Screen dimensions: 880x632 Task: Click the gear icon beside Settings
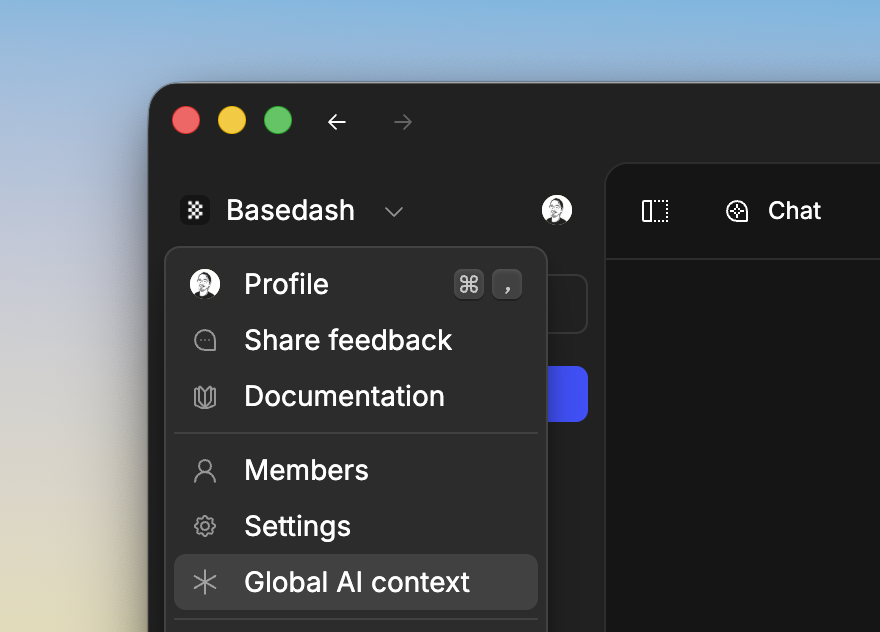pos(205,526)
